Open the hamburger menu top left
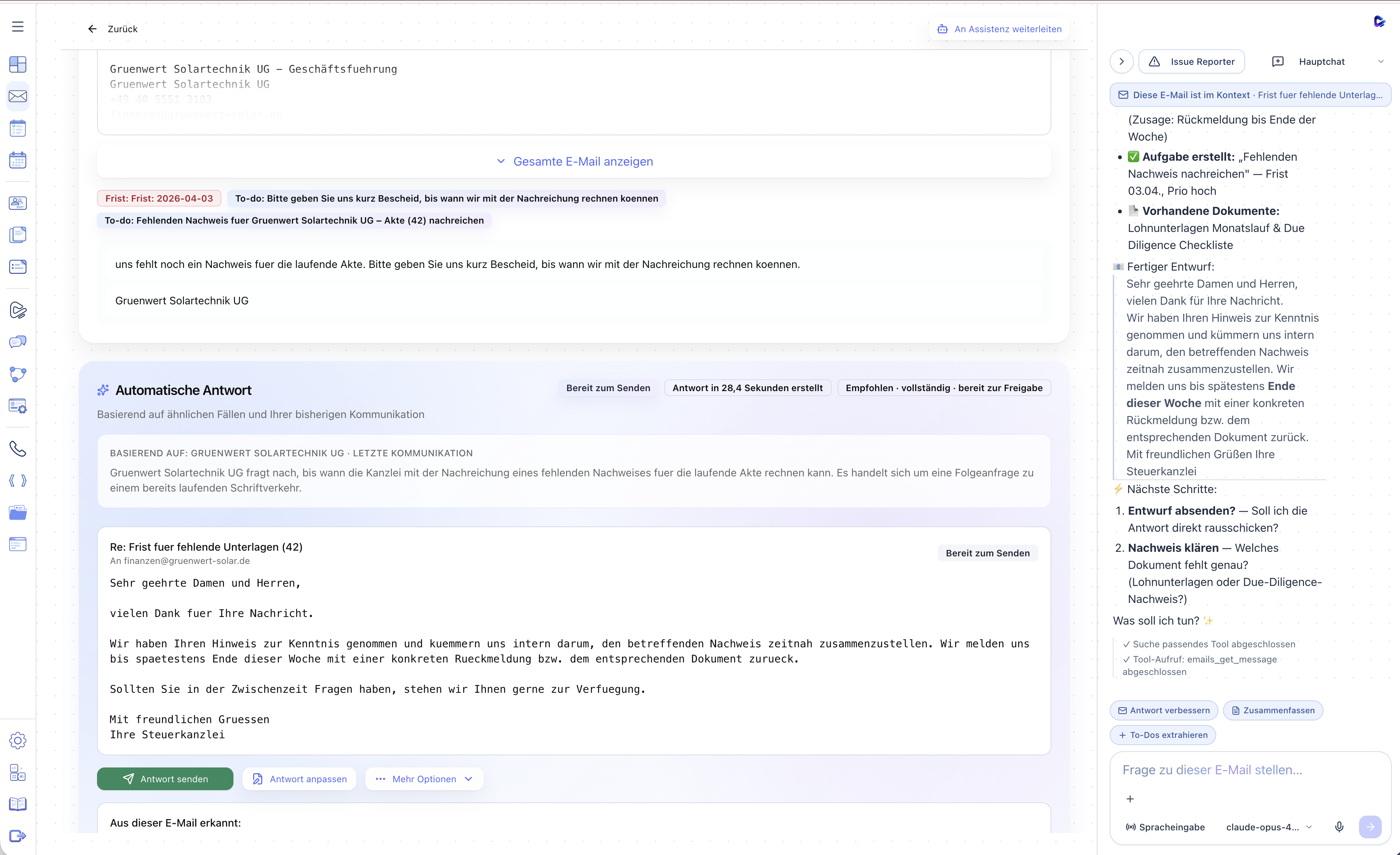1400x855 pixels. click(17, 27)
